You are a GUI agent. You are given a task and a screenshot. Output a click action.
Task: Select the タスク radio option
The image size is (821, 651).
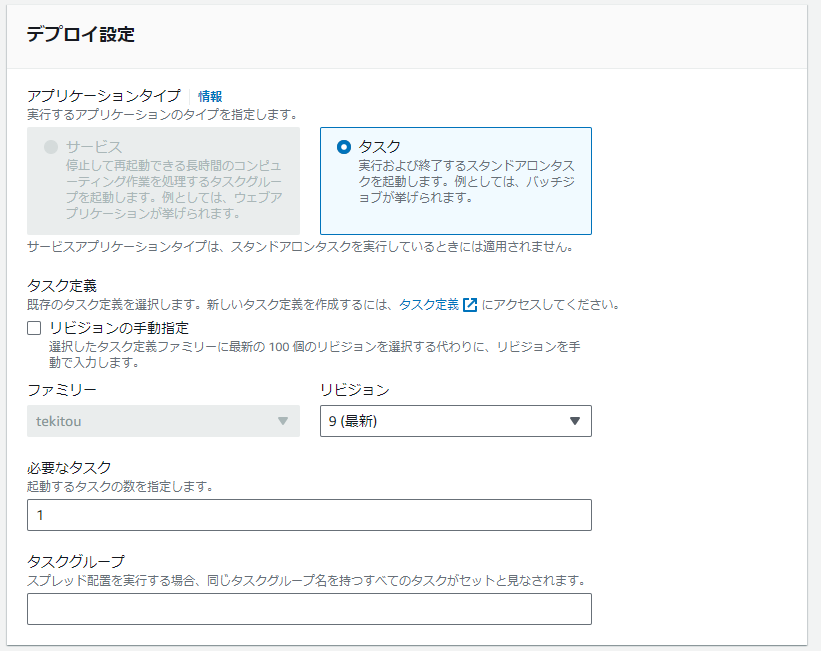[x=343, y=147]
